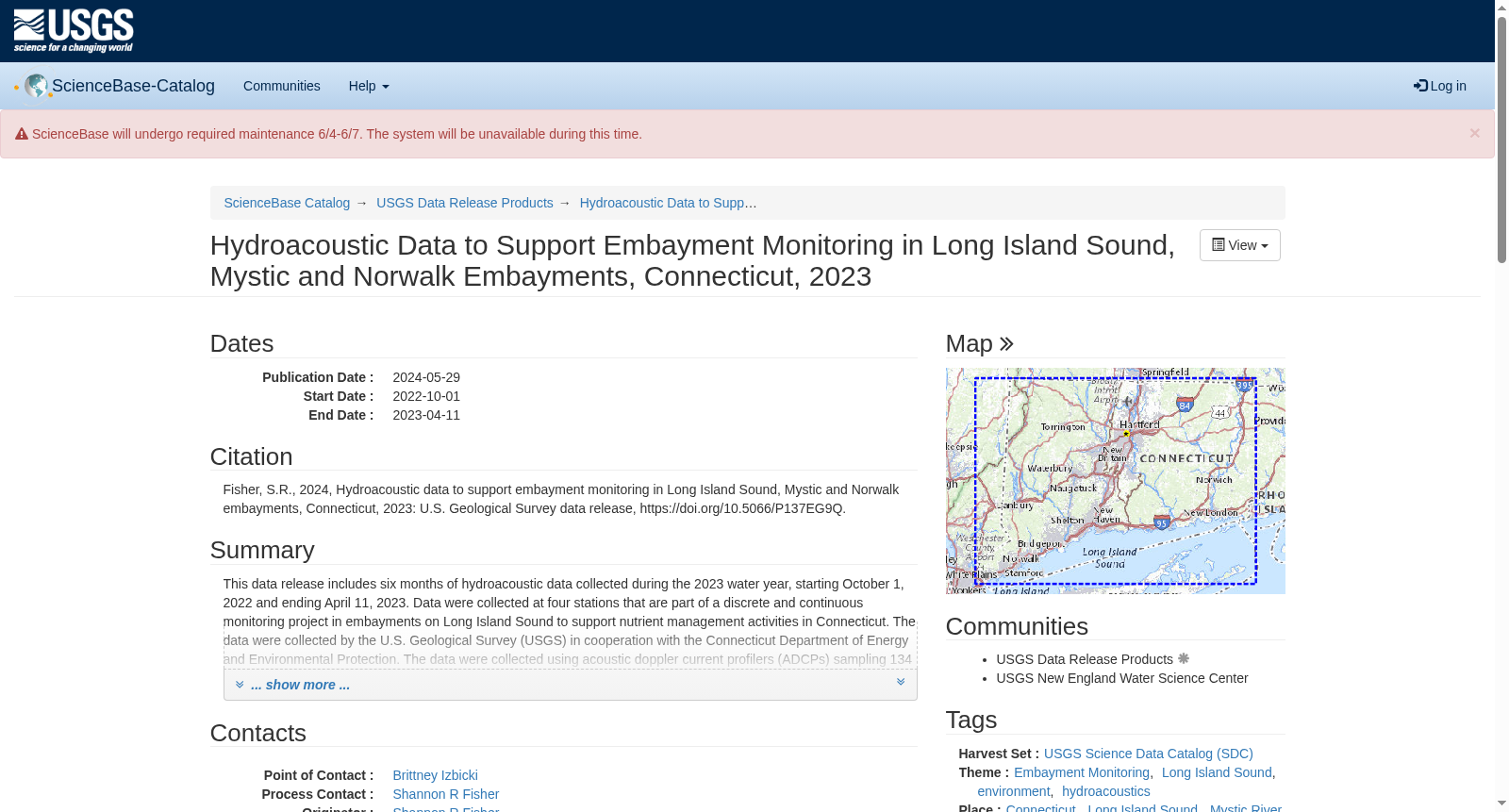The image size is (1509, 812).
Task: Expand the Map section double-arrow icon
Action: [x=1006, y=344]
